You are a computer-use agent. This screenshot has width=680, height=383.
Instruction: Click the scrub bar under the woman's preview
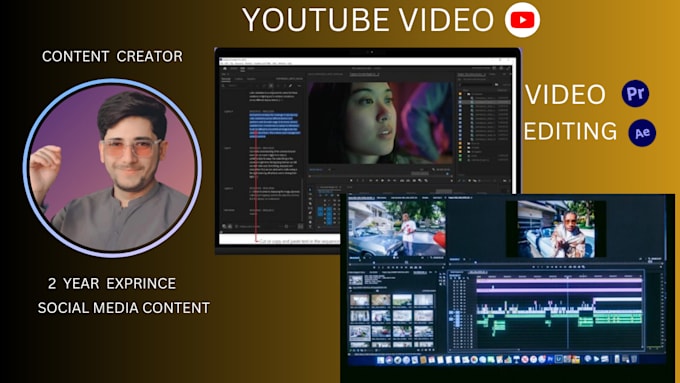(x=380, y=177)
